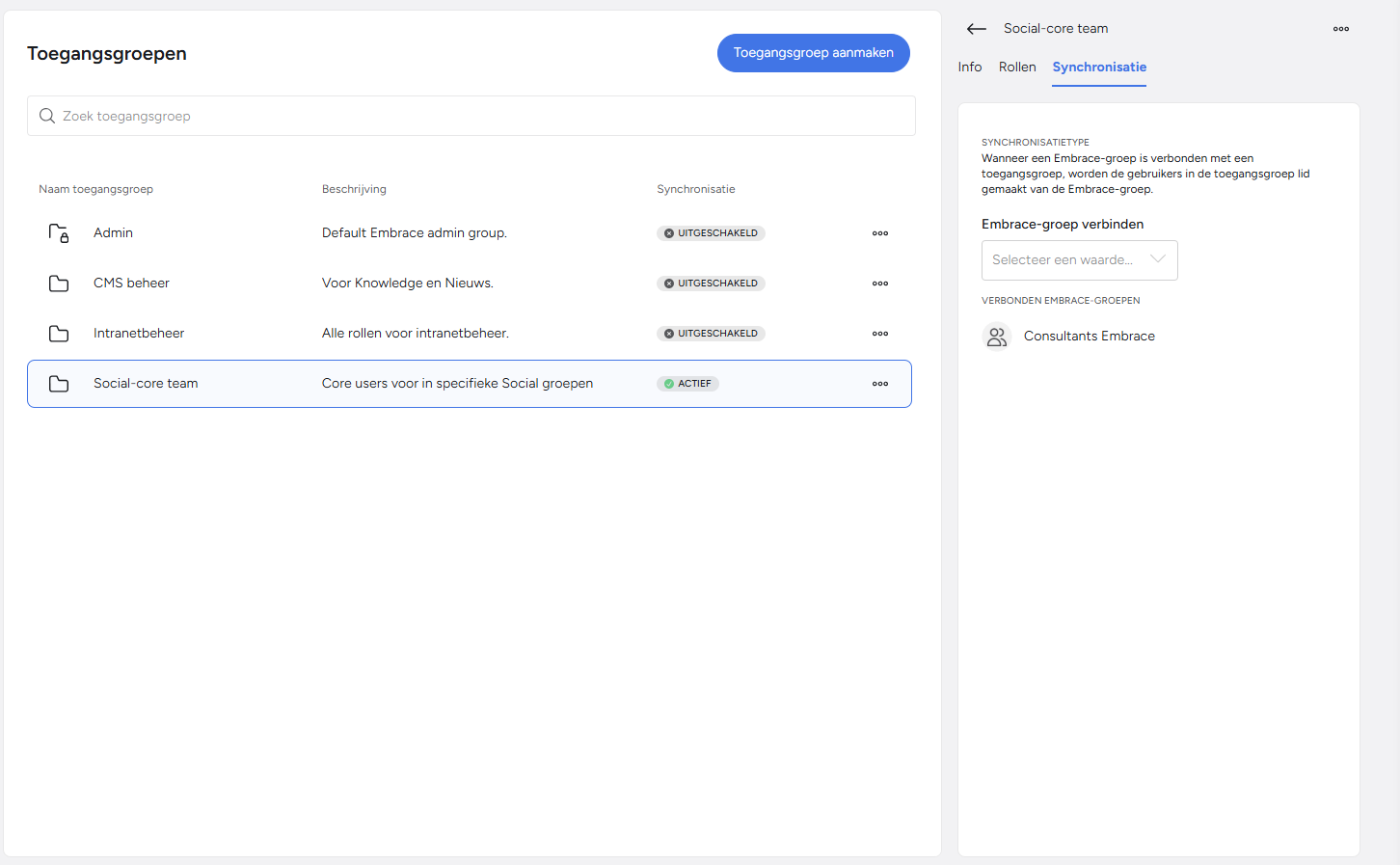Select the Admin access group name
The image size is (1400, 865).
click(113, 233)
